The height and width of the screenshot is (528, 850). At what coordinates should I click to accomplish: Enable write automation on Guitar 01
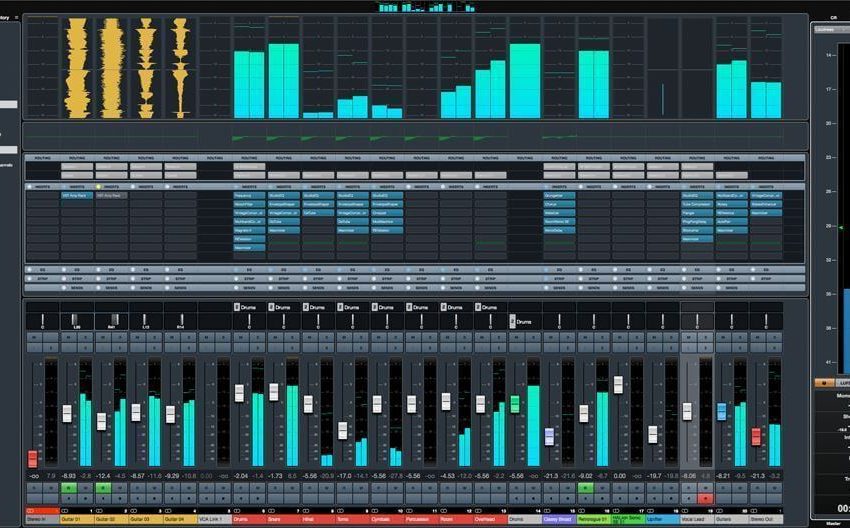(86, 488)
